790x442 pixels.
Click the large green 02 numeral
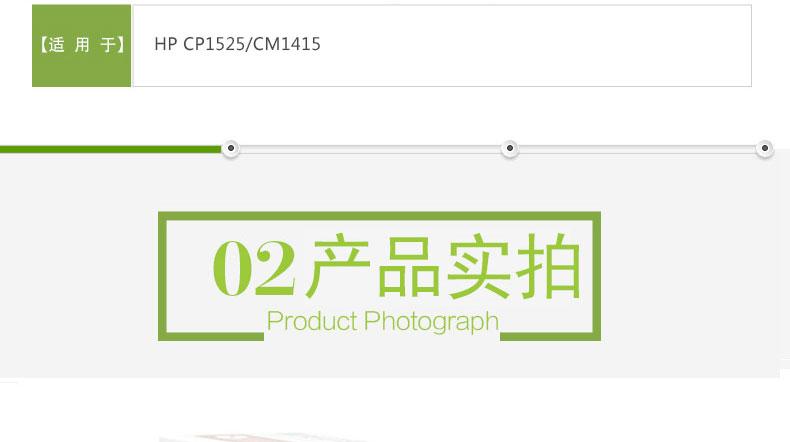(254, 268)
